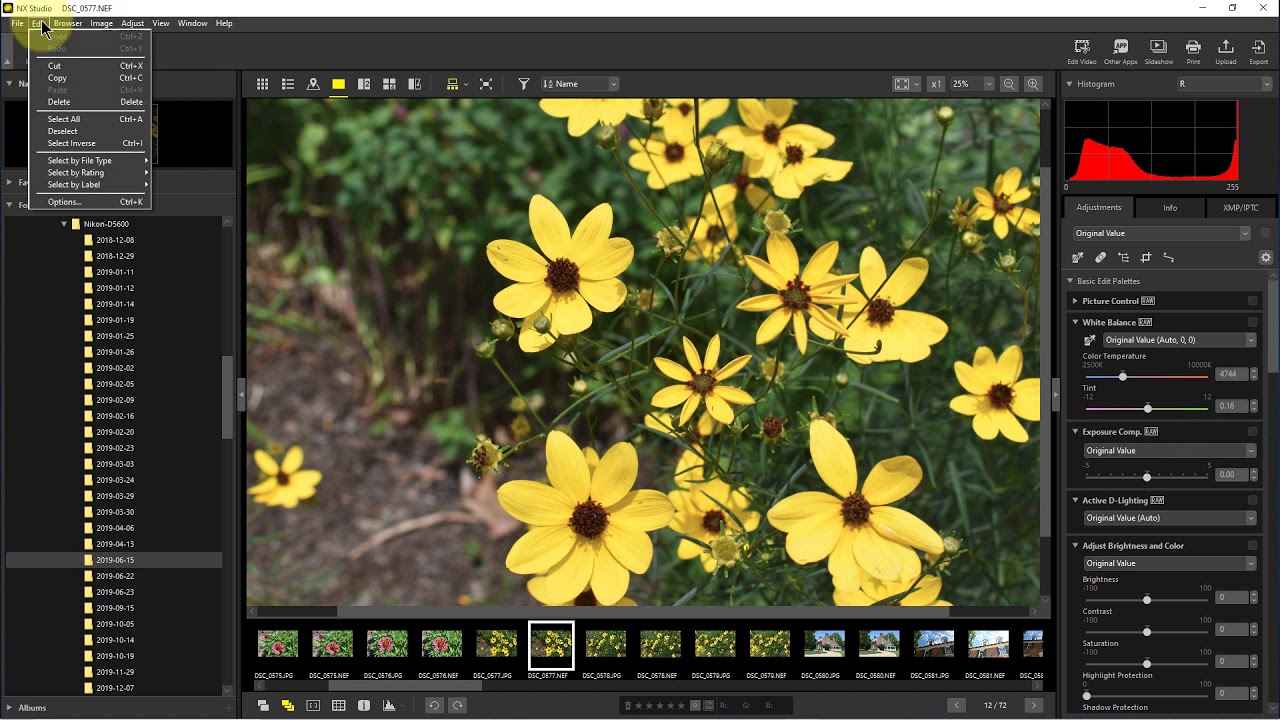1280x720 pixels.
Task: Open adjustments palette settings gear
Action: tap(1265, 258)
